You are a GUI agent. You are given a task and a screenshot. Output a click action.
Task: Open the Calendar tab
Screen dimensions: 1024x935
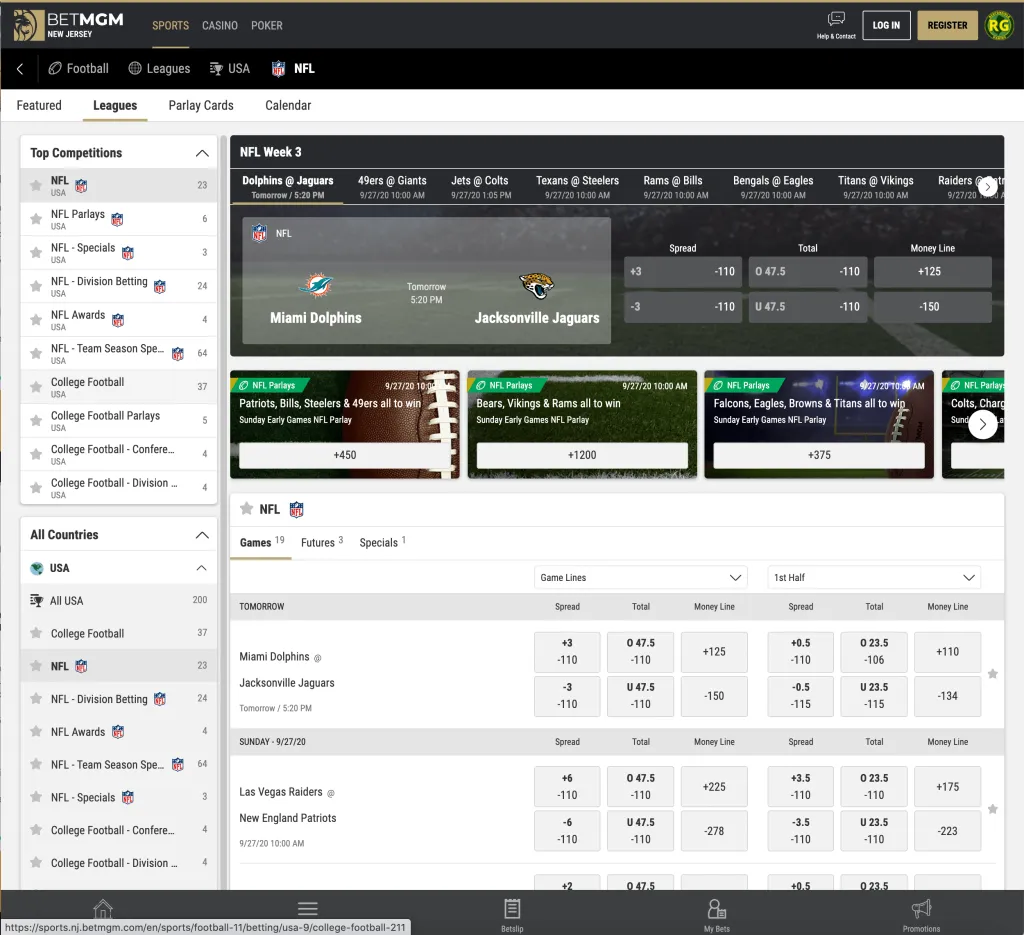click(288, 105)
